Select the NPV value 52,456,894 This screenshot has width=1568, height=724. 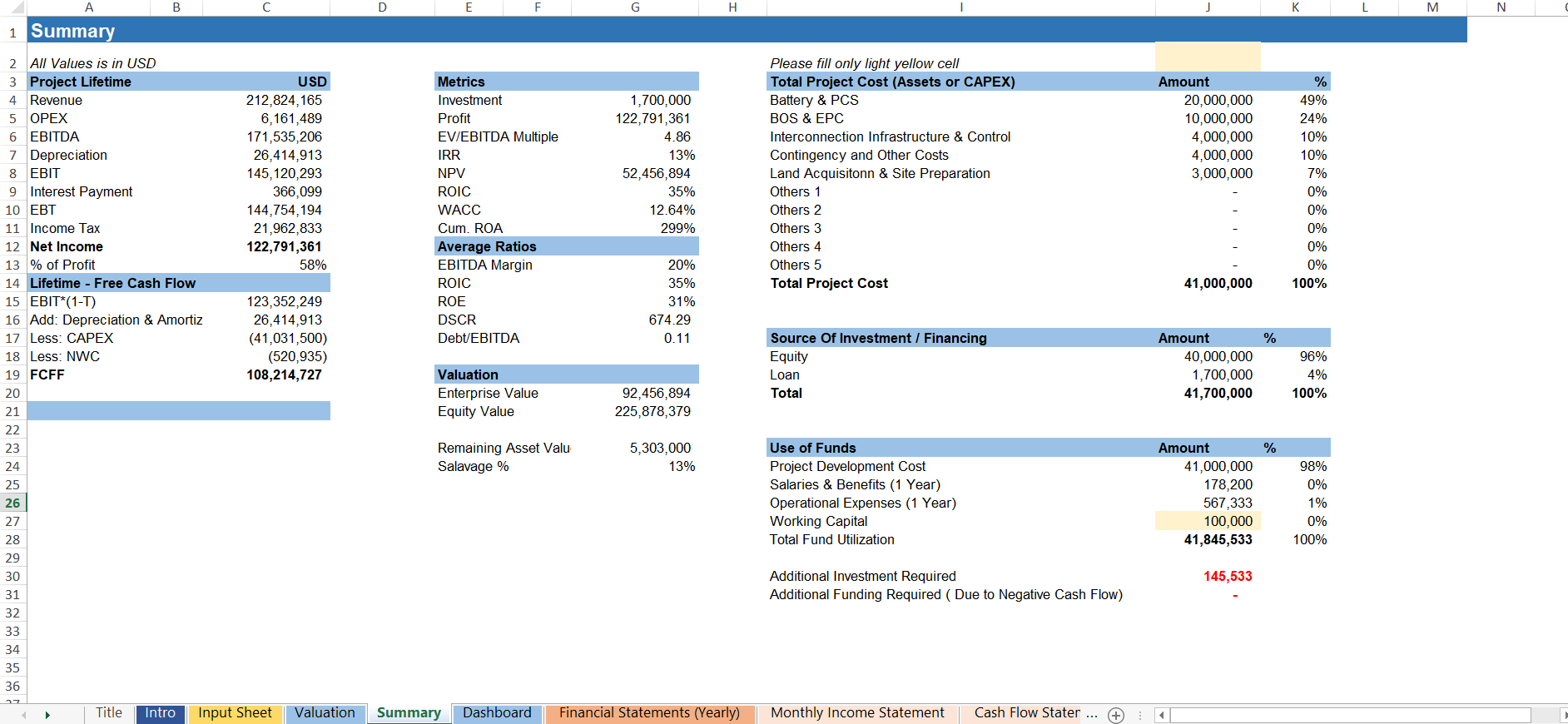click(656, 173)
